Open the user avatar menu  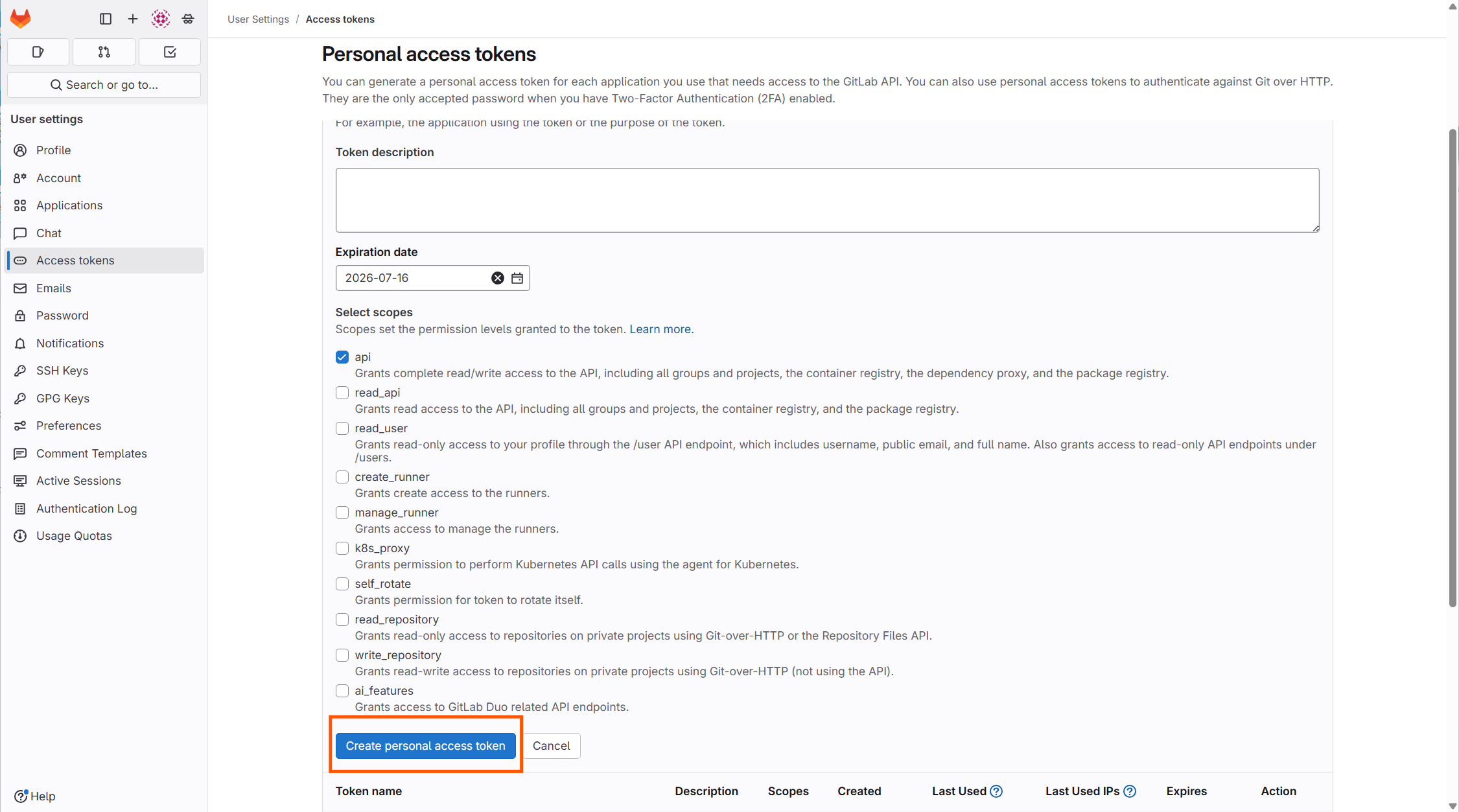161,19
